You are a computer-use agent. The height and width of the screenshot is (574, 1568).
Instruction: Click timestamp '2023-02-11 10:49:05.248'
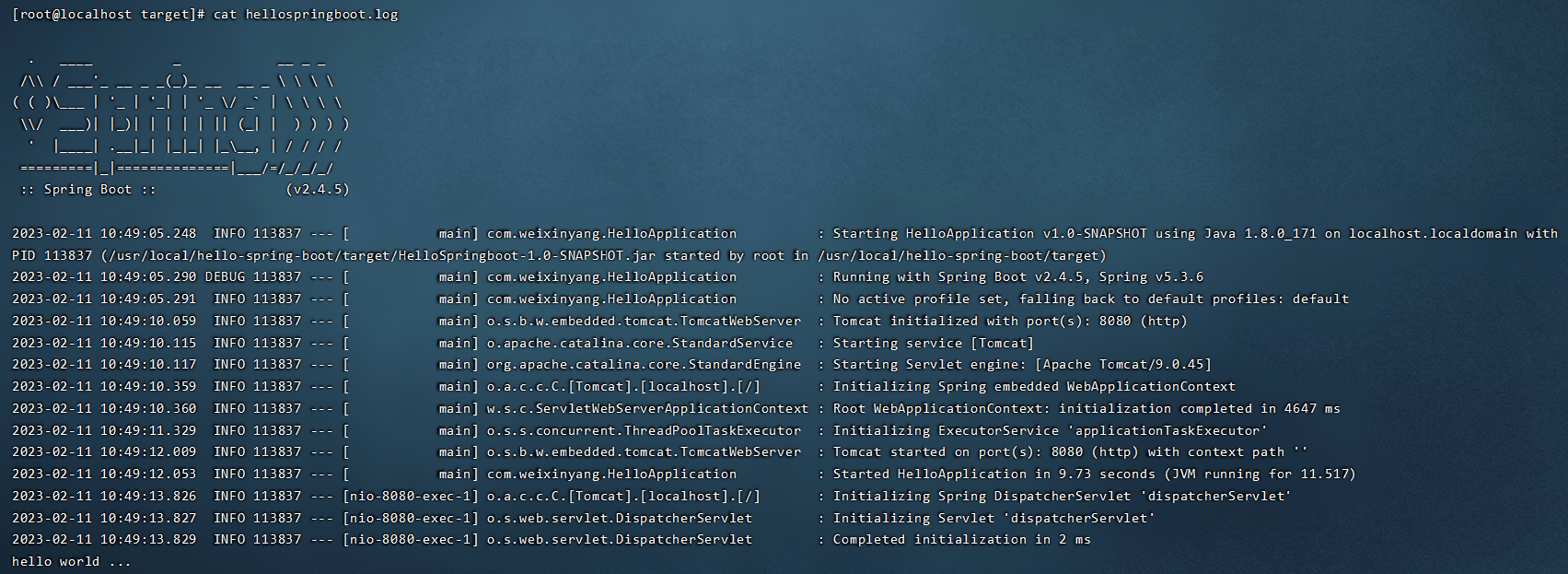coord(104,233)
